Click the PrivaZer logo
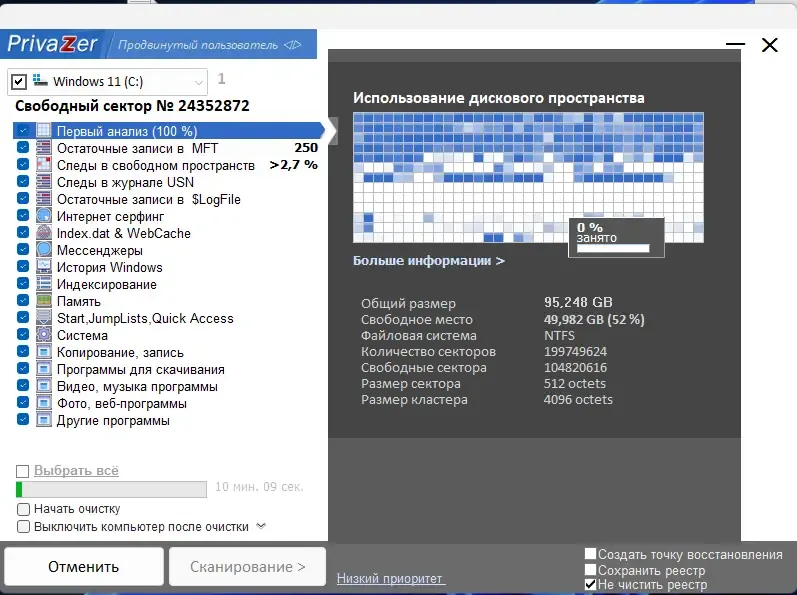Image resolution: width=797 pixels, height=595 pixels. [52, 44]
